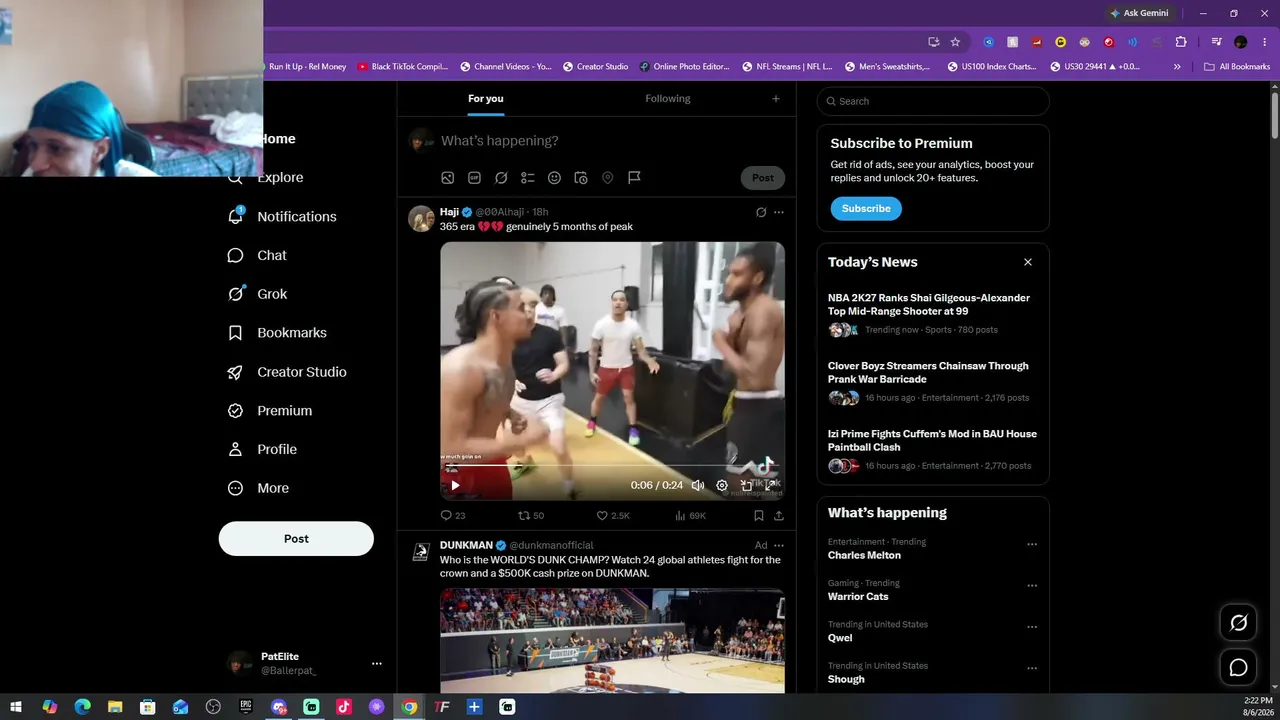
Task: Dismiss Today's News panel
Action: coord(1028,262)
